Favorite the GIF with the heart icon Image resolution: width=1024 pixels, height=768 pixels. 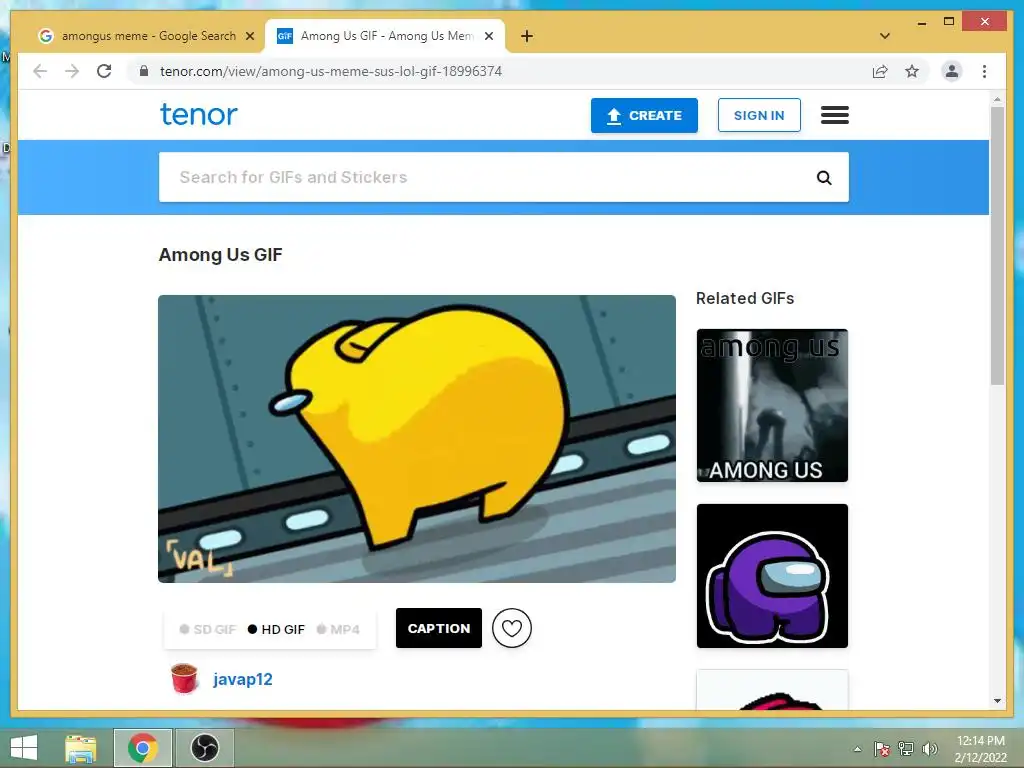click(x=511, y=628)
